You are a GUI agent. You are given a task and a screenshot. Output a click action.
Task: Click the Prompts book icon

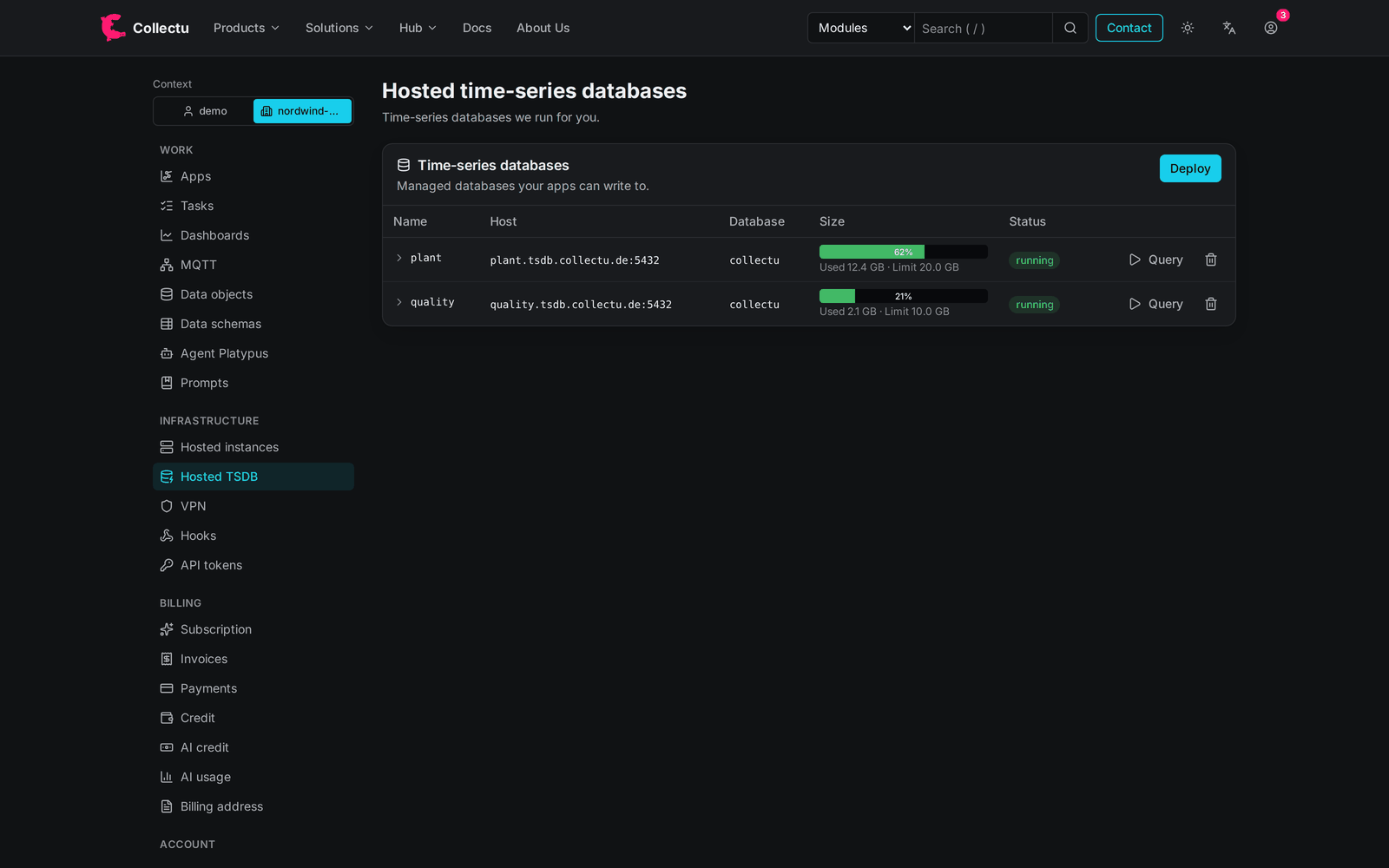167,383
